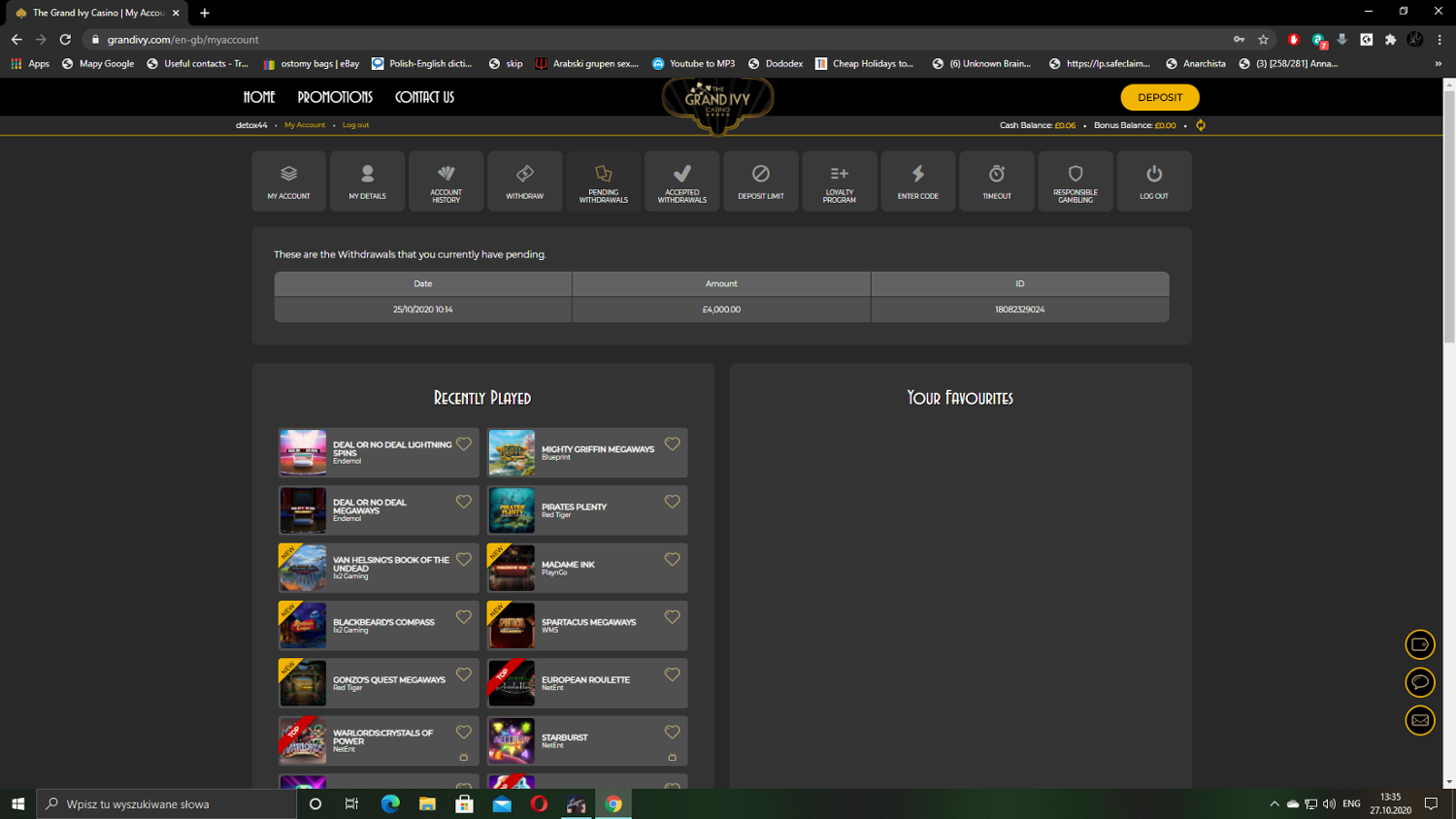Click the Enter Code lightning icon
This screenshot has width=1456, height=819.
pos(917,175)
